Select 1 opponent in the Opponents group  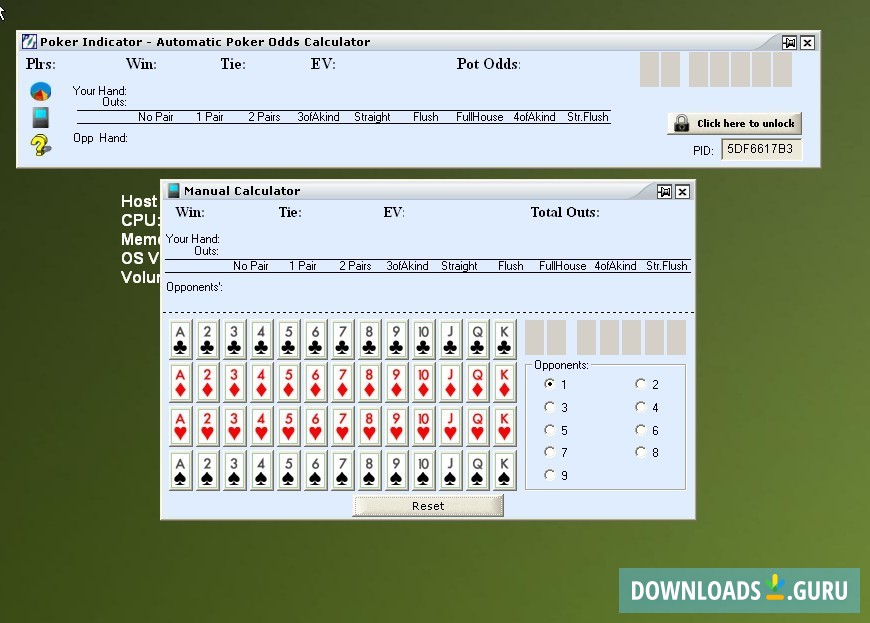click(550, 384)
